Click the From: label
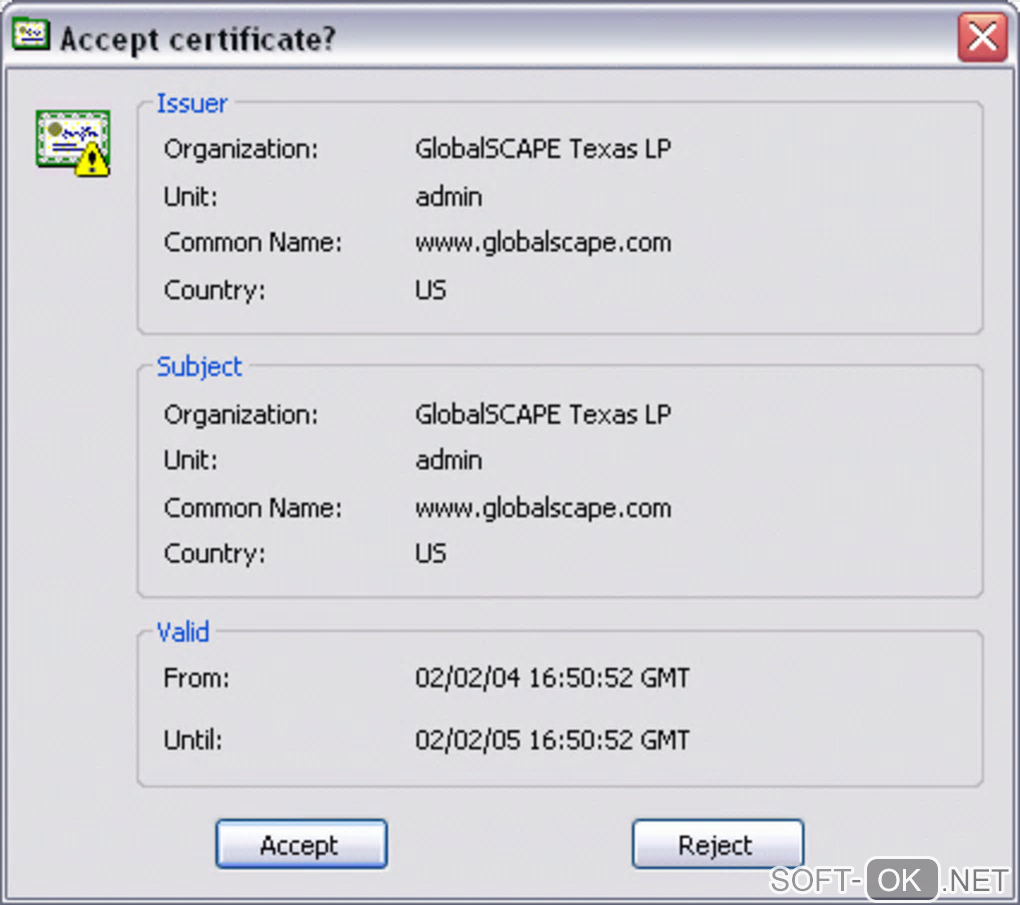This screenshot has height=905, width=1020. 196,678
